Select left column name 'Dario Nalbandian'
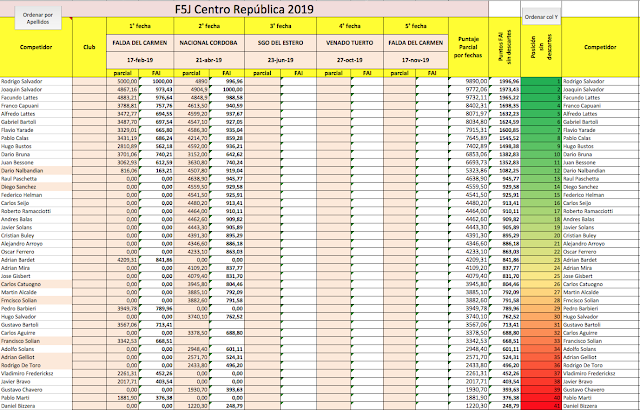Image resolution: width=640 pixels, height=410 pixels. point(22,171)
